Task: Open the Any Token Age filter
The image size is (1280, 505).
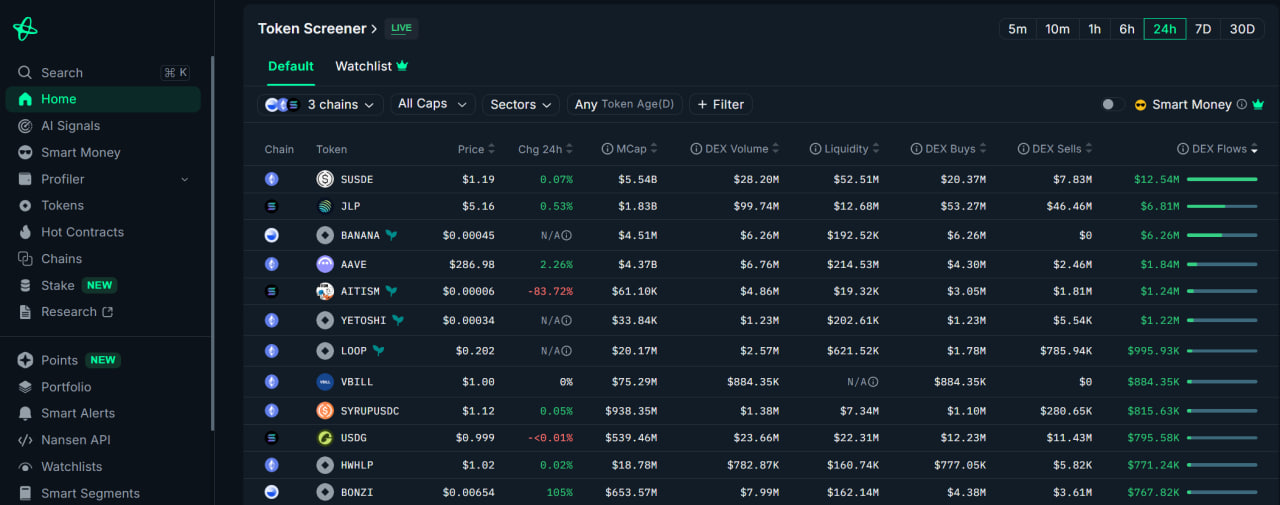Action: [x=625, y=104]
